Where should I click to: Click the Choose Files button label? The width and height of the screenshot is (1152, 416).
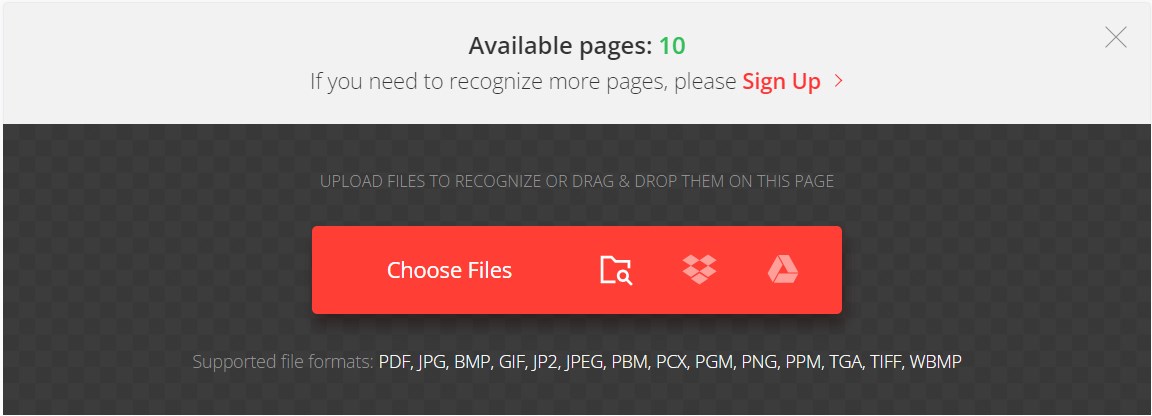pyautogui.click(x=449, y=270)
